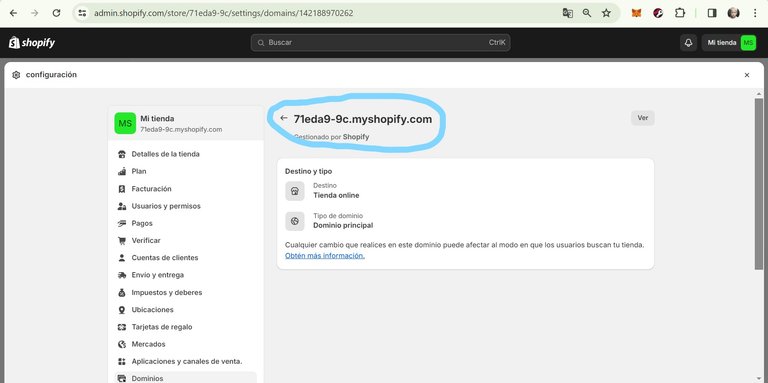Viewport: 768px width, 383px height.
Task: Click the zoom magnifier icon in address bar
Action: tap(587, 13)
